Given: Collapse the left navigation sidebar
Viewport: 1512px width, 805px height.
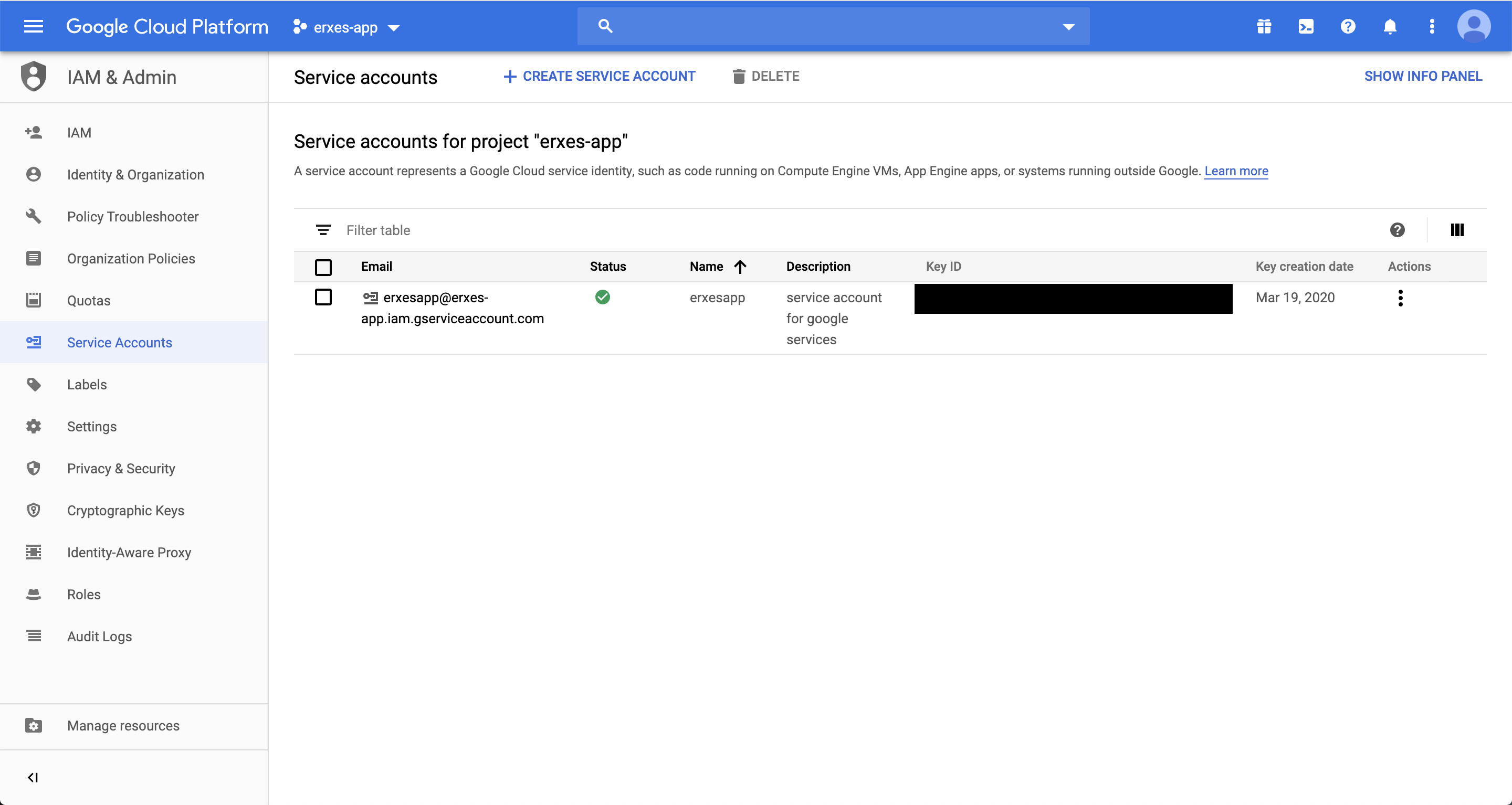Looking at the screenshot, I should 33,777.
